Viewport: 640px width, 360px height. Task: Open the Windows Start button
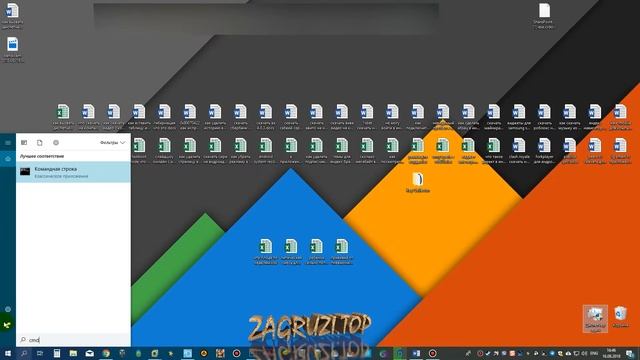[8, 353]
